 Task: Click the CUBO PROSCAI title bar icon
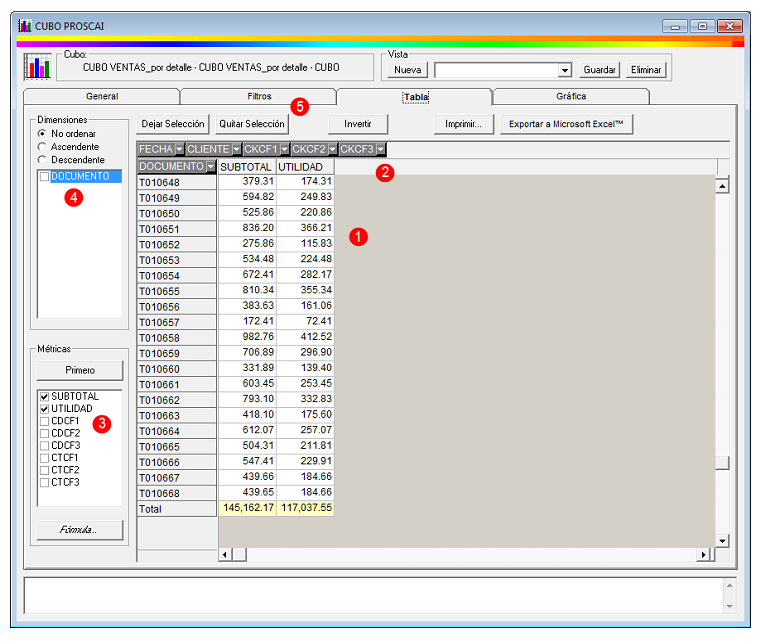click(x=24, y=26)
